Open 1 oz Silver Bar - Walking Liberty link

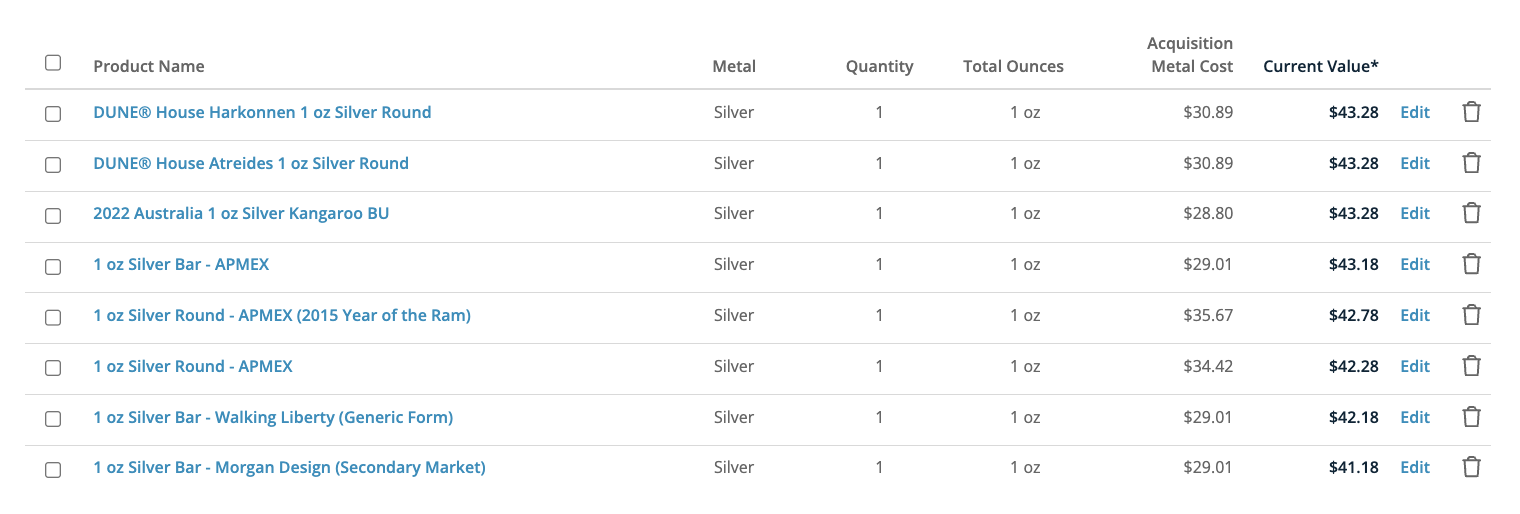[x=273, y=417]
